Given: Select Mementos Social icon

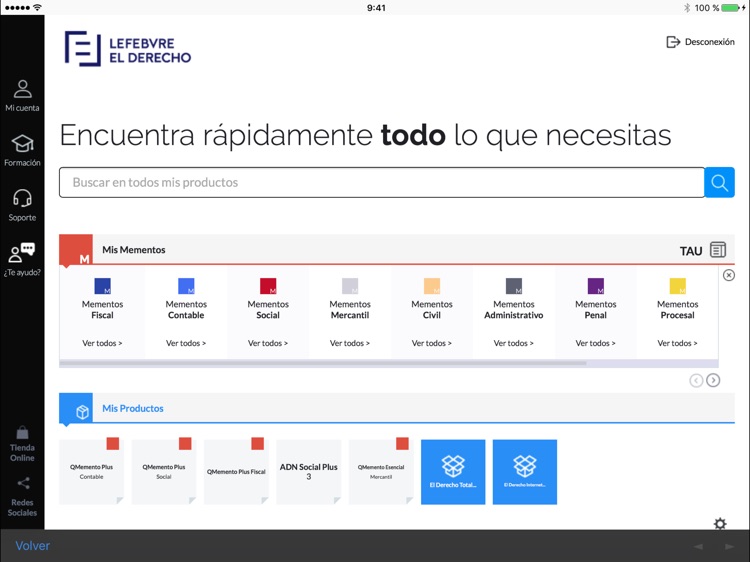Looking at the screenshot, I should [268, 286].
